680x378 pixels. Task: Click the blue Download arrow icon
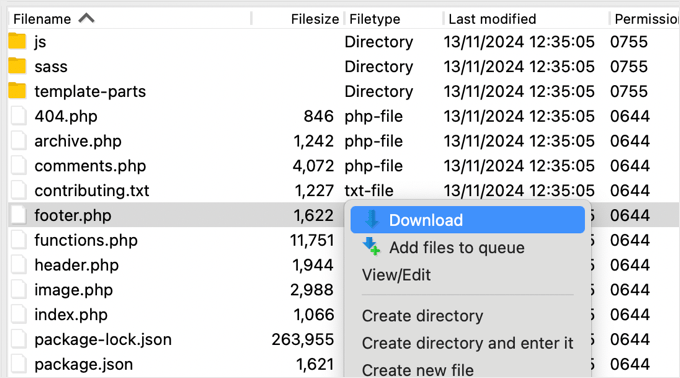pos(371,219)
